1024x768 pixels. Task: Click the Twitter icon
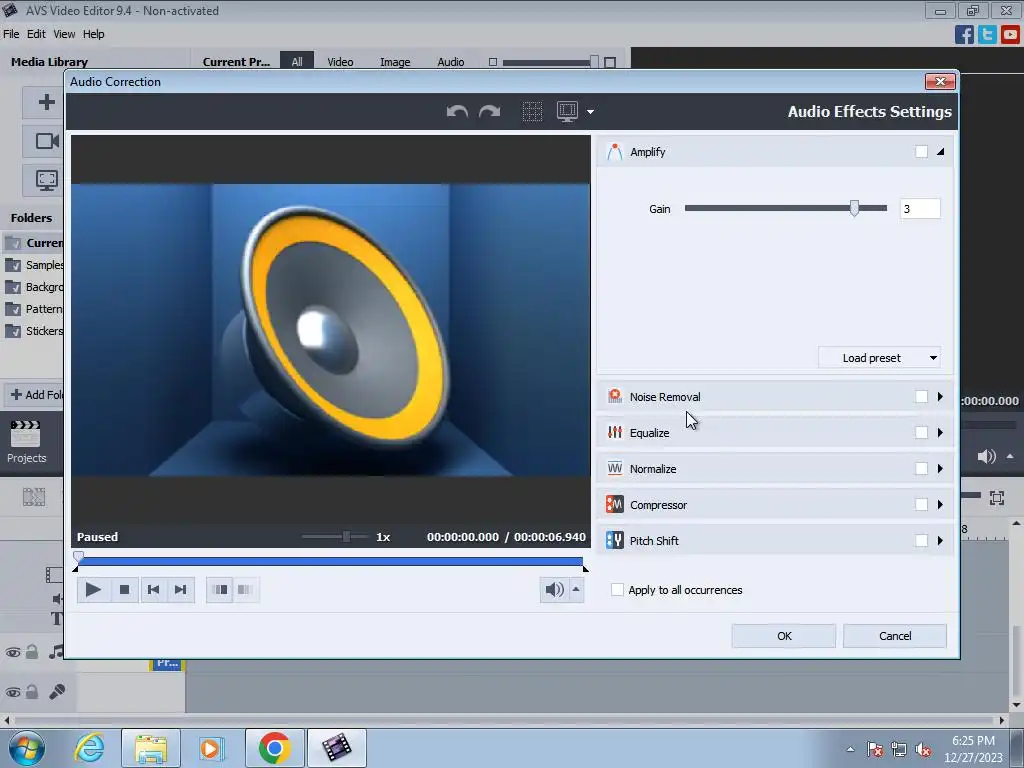[x=987, y=34]
